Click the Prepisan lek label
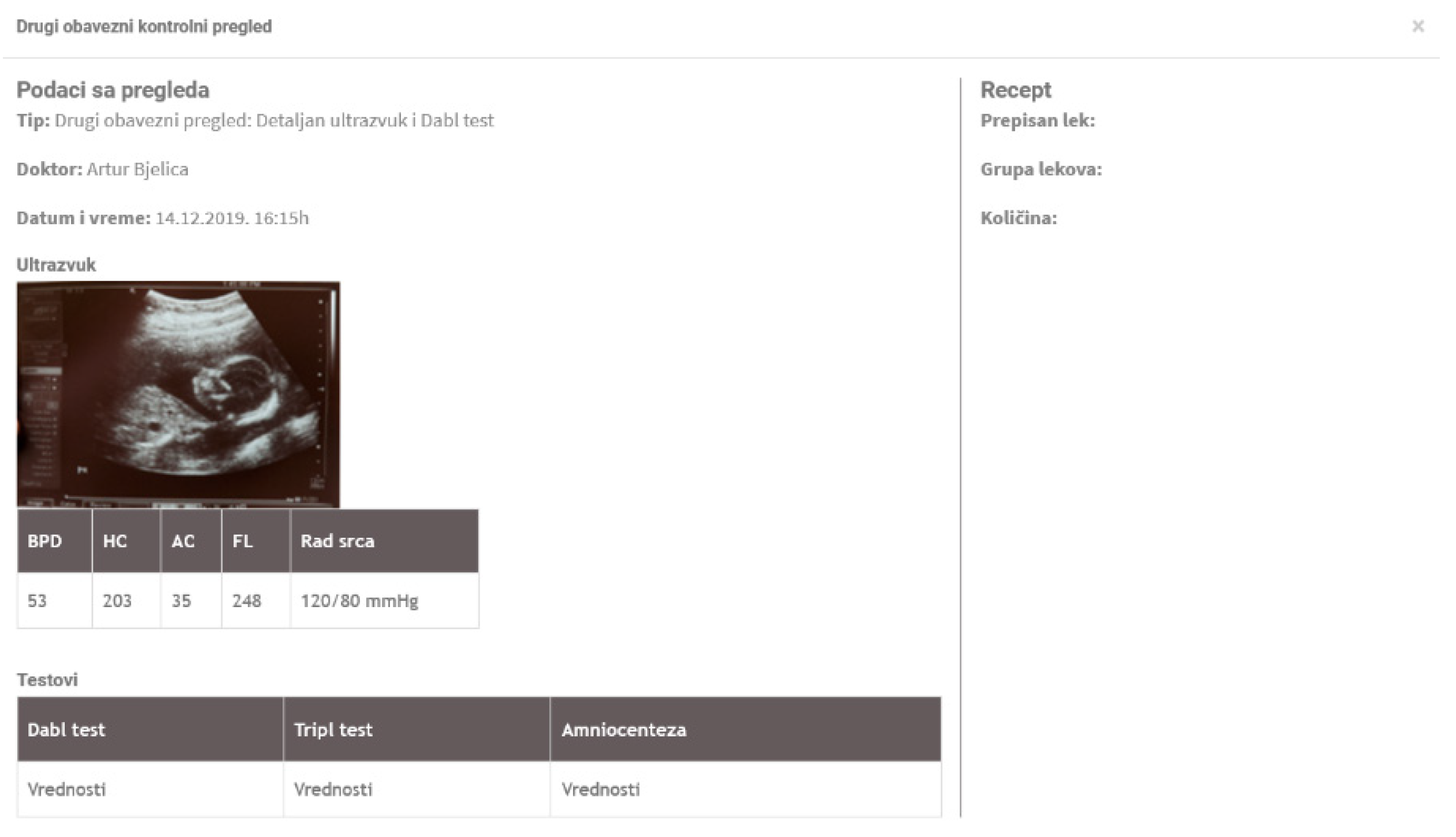 pos(1037,121)
